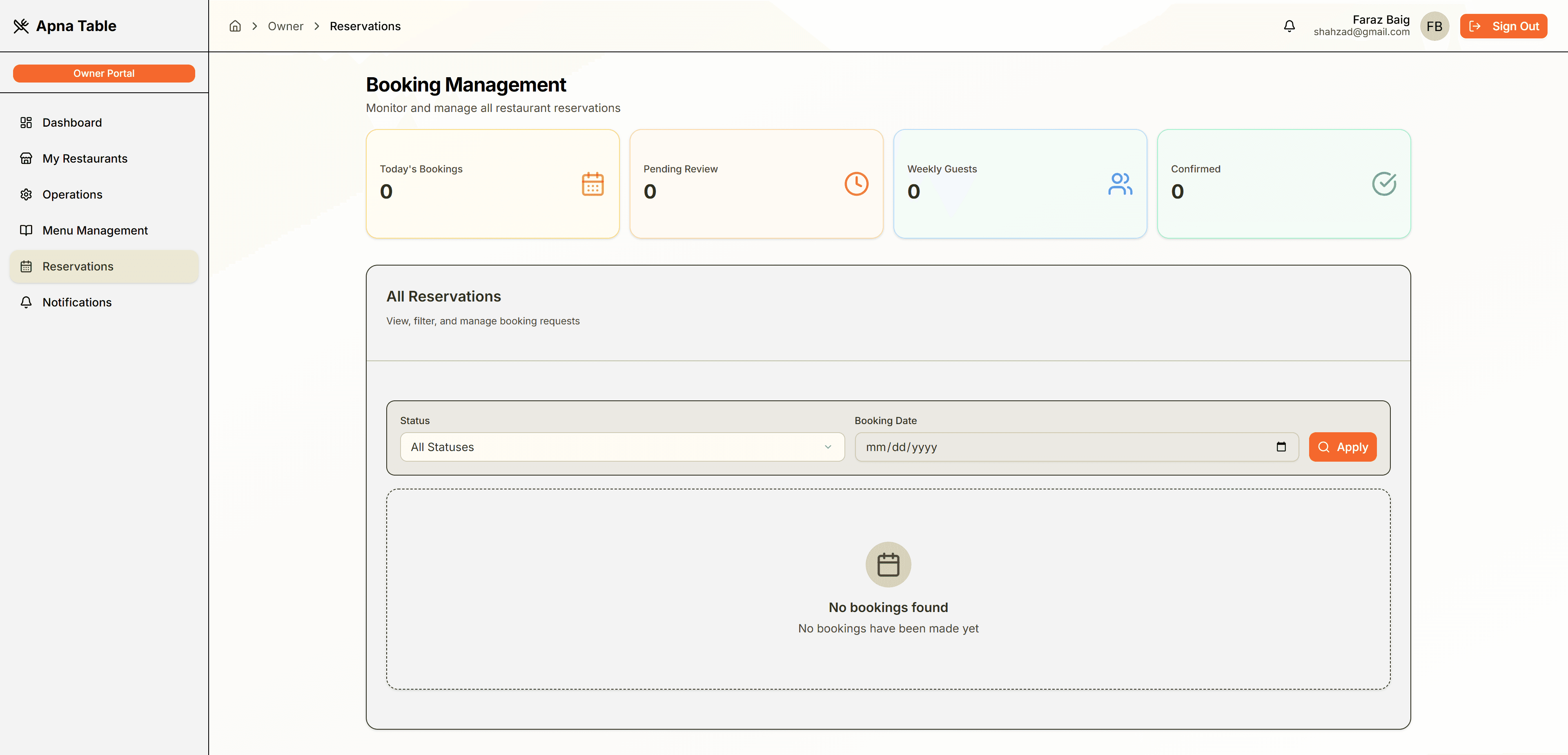Click the notification bell in the top bar

coord(1290,26)
